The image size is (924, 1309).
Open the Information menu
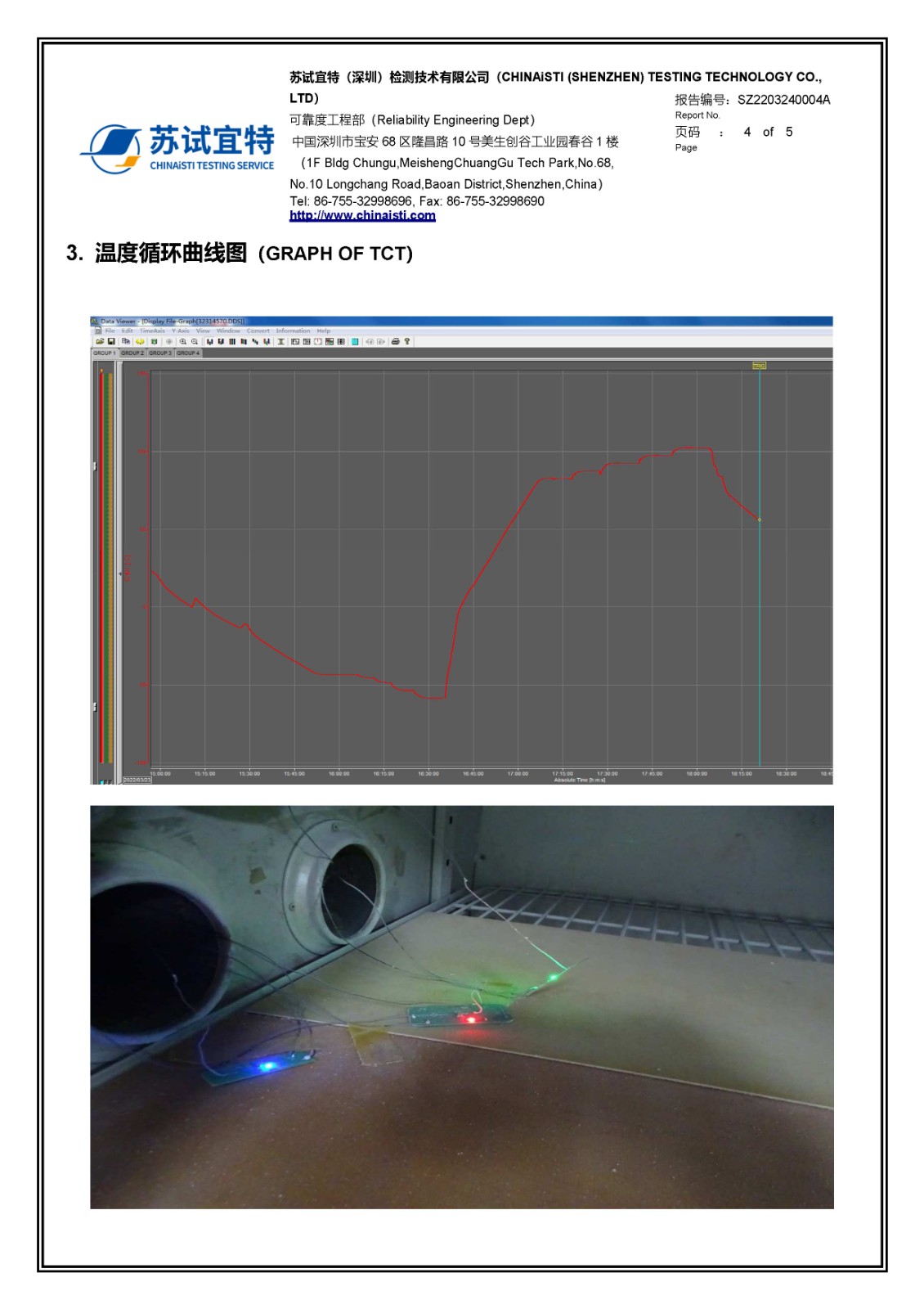tap(293, 331)
